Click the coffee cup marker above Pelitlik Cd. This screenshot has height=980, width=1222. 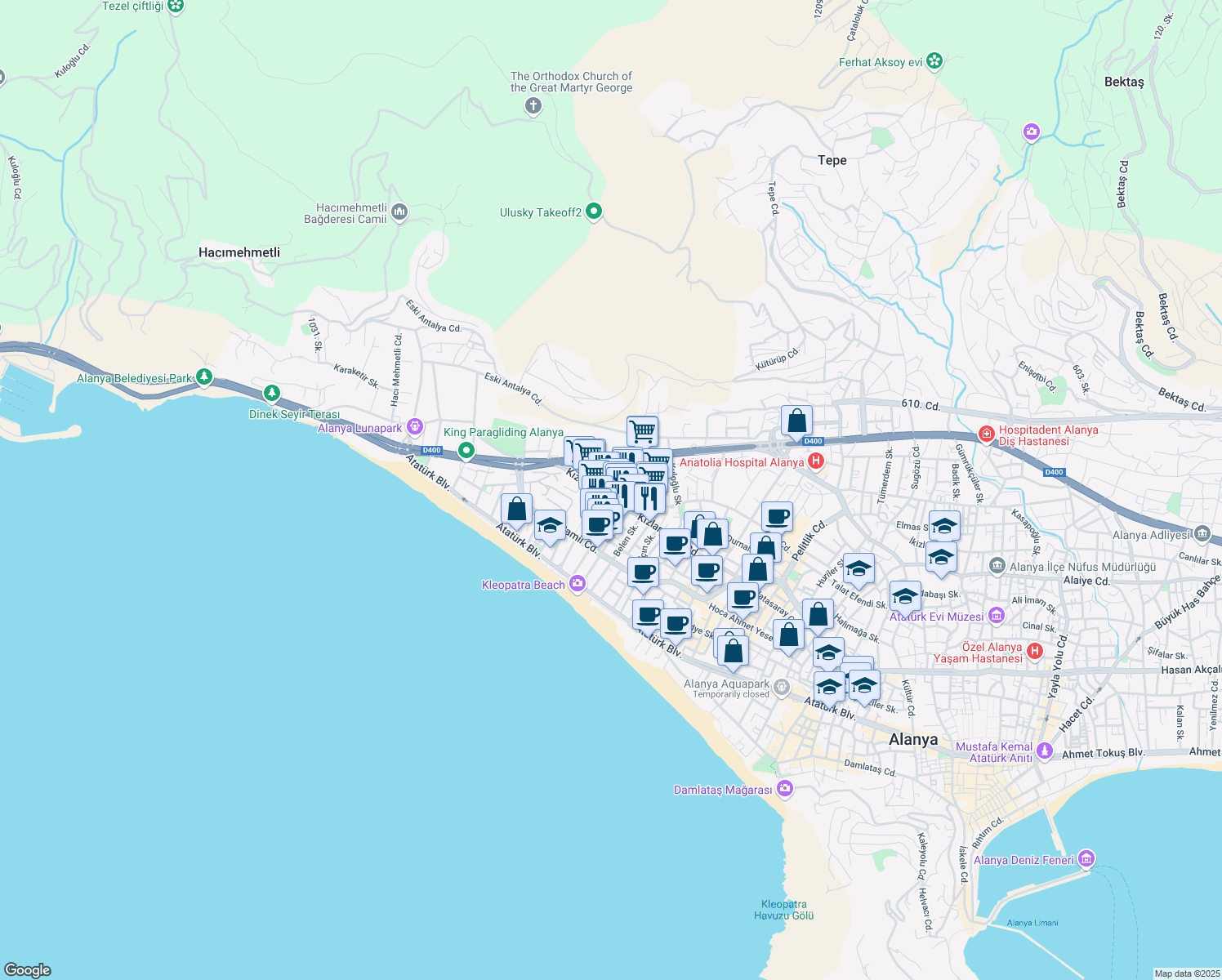(x=777, y=518)
